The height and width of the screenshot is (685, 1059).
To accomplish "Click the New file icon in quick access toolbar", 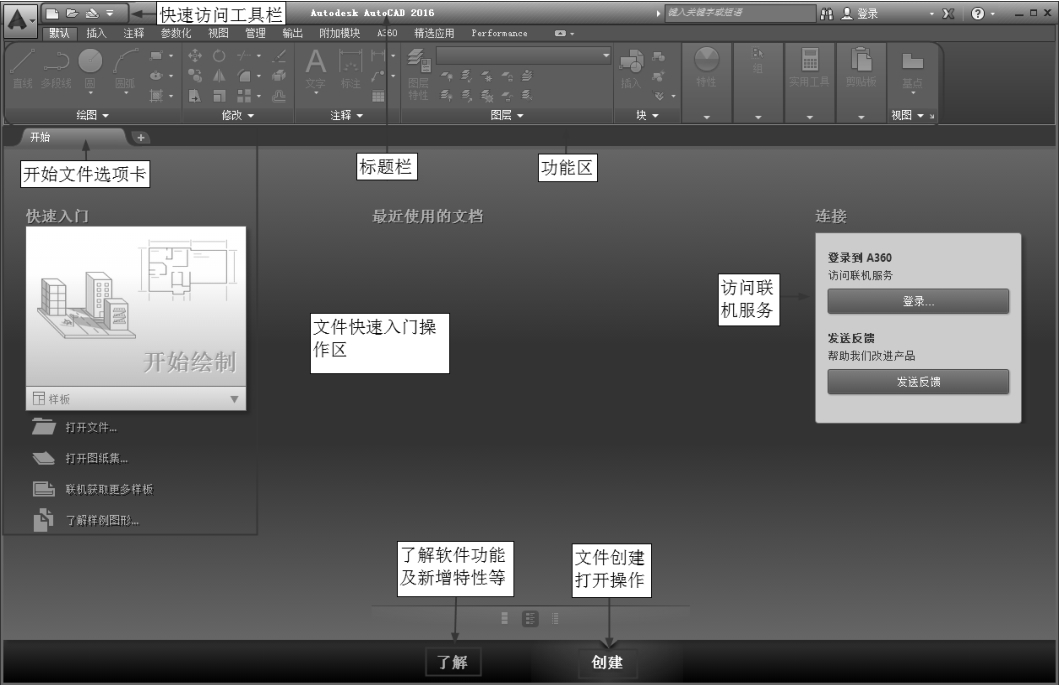I will click(x=53, y=14).
